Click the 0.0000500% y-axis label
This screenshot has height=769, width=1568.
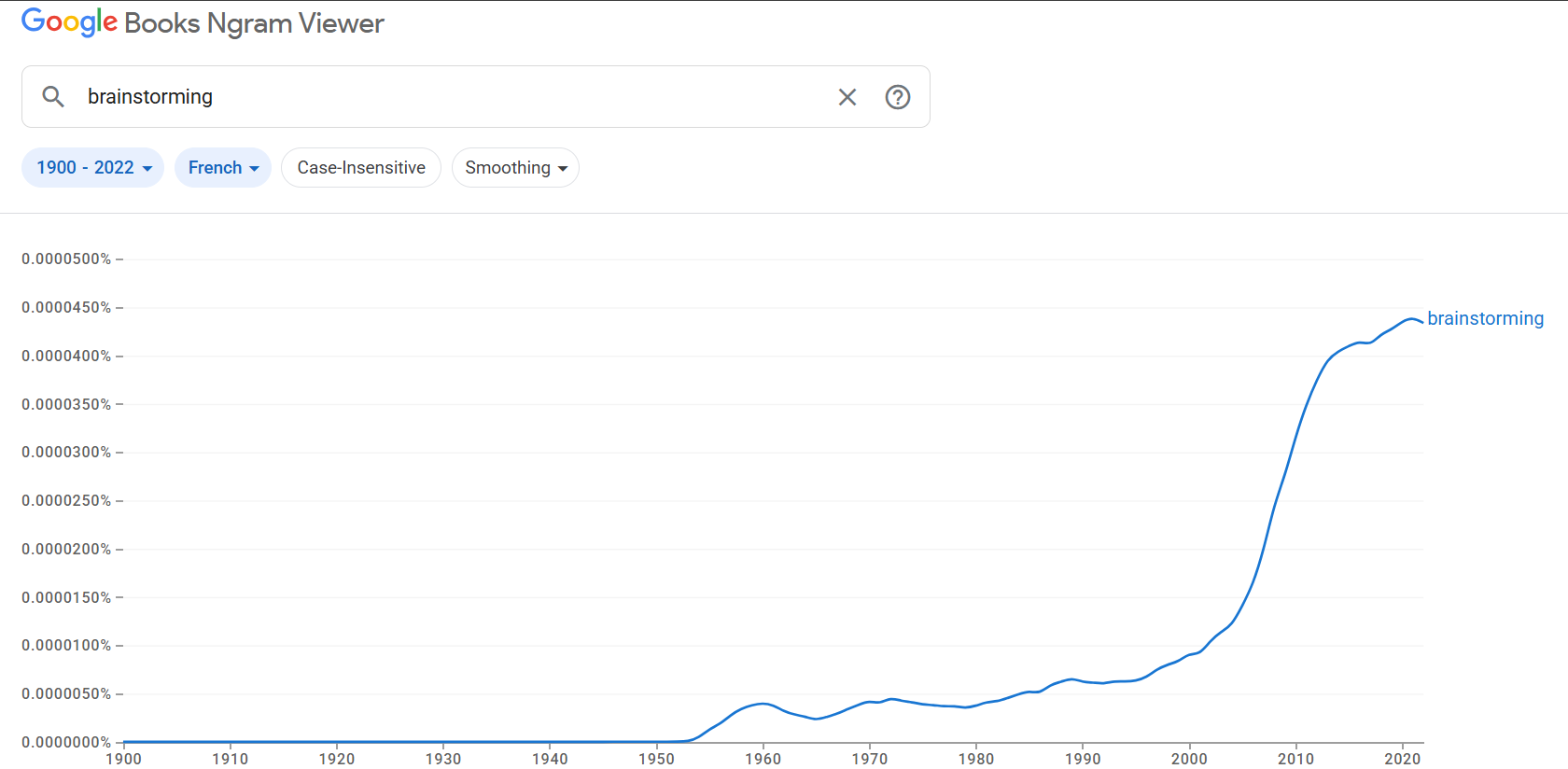tap(66, 259)
